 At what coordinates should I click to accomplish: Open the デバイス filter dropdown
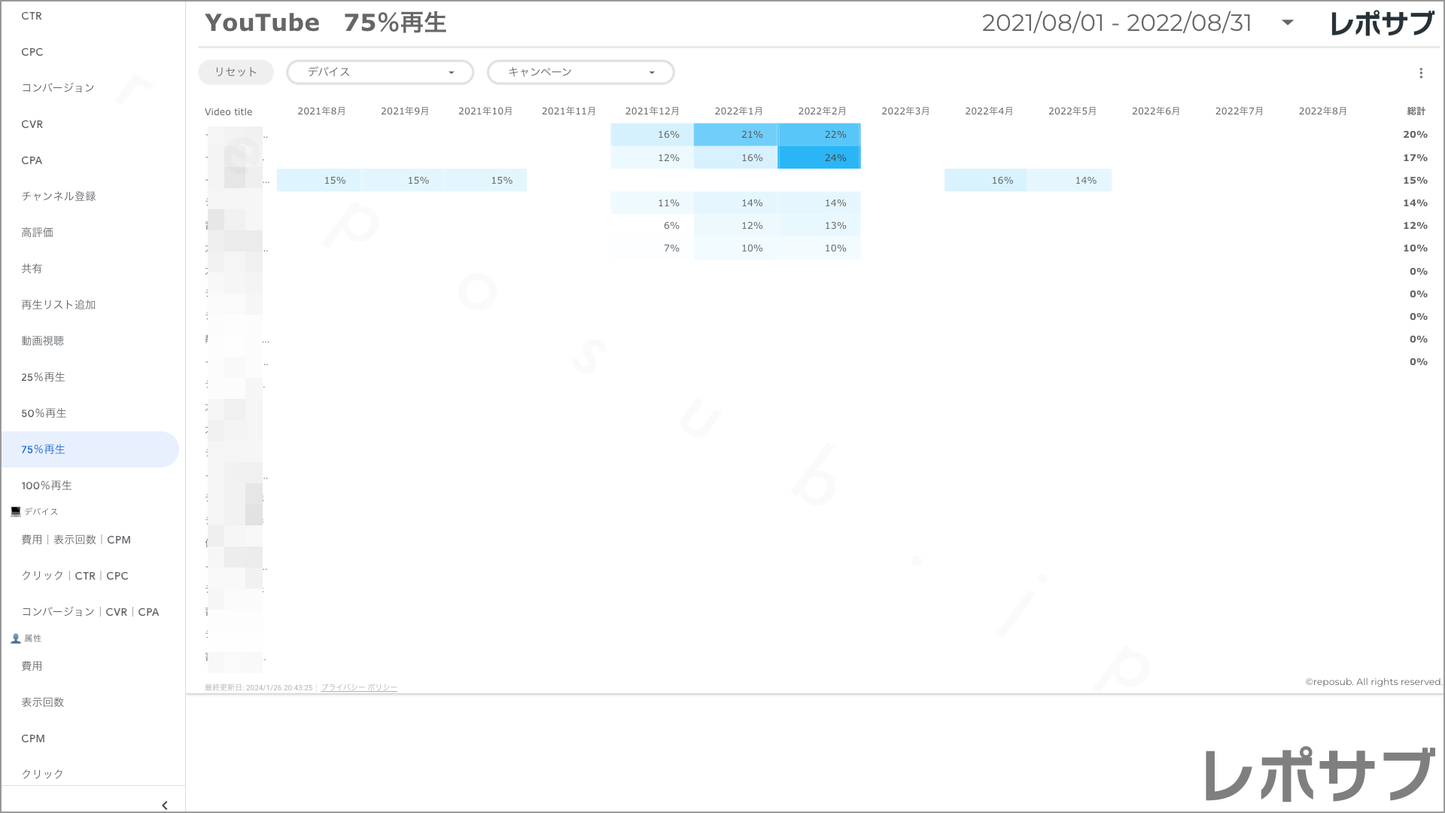click(379, 72)
